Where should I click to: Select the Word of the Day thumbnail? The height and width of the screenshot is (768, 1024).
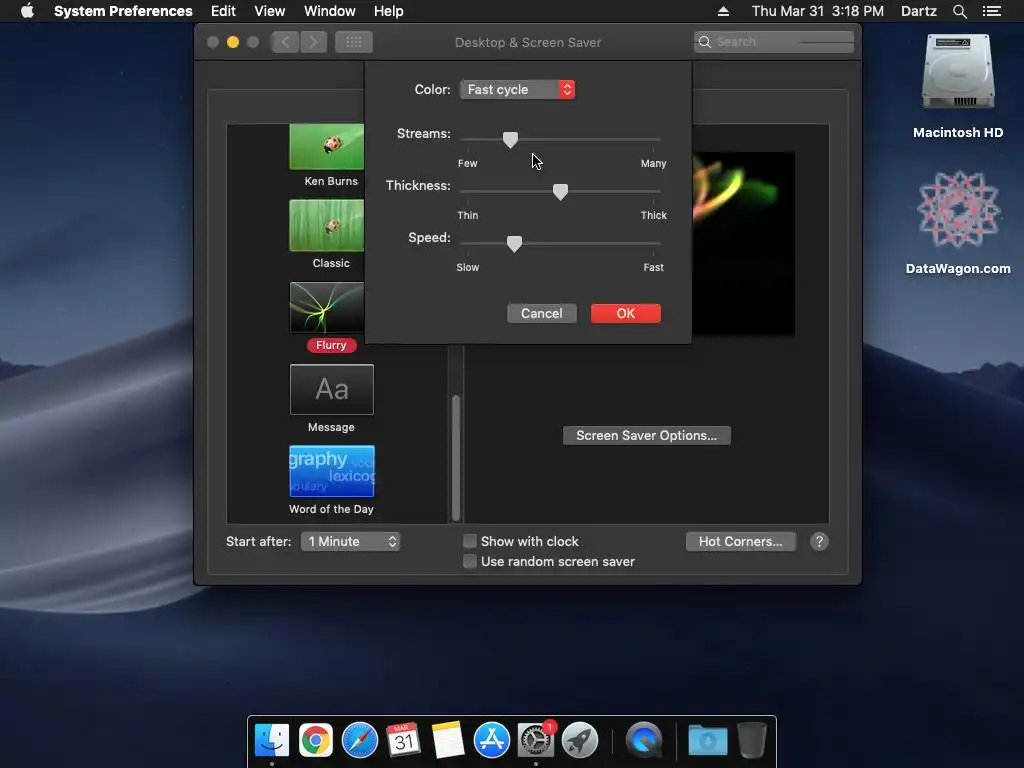click(332, 472)
